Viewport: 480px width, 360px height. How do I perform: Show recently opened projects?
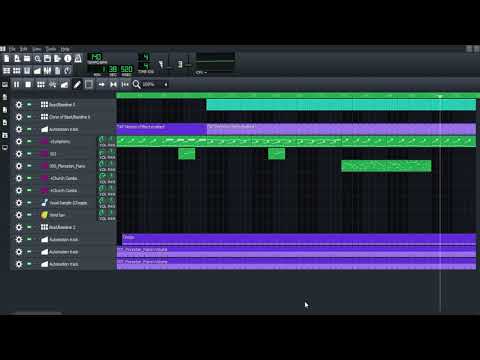37,59
